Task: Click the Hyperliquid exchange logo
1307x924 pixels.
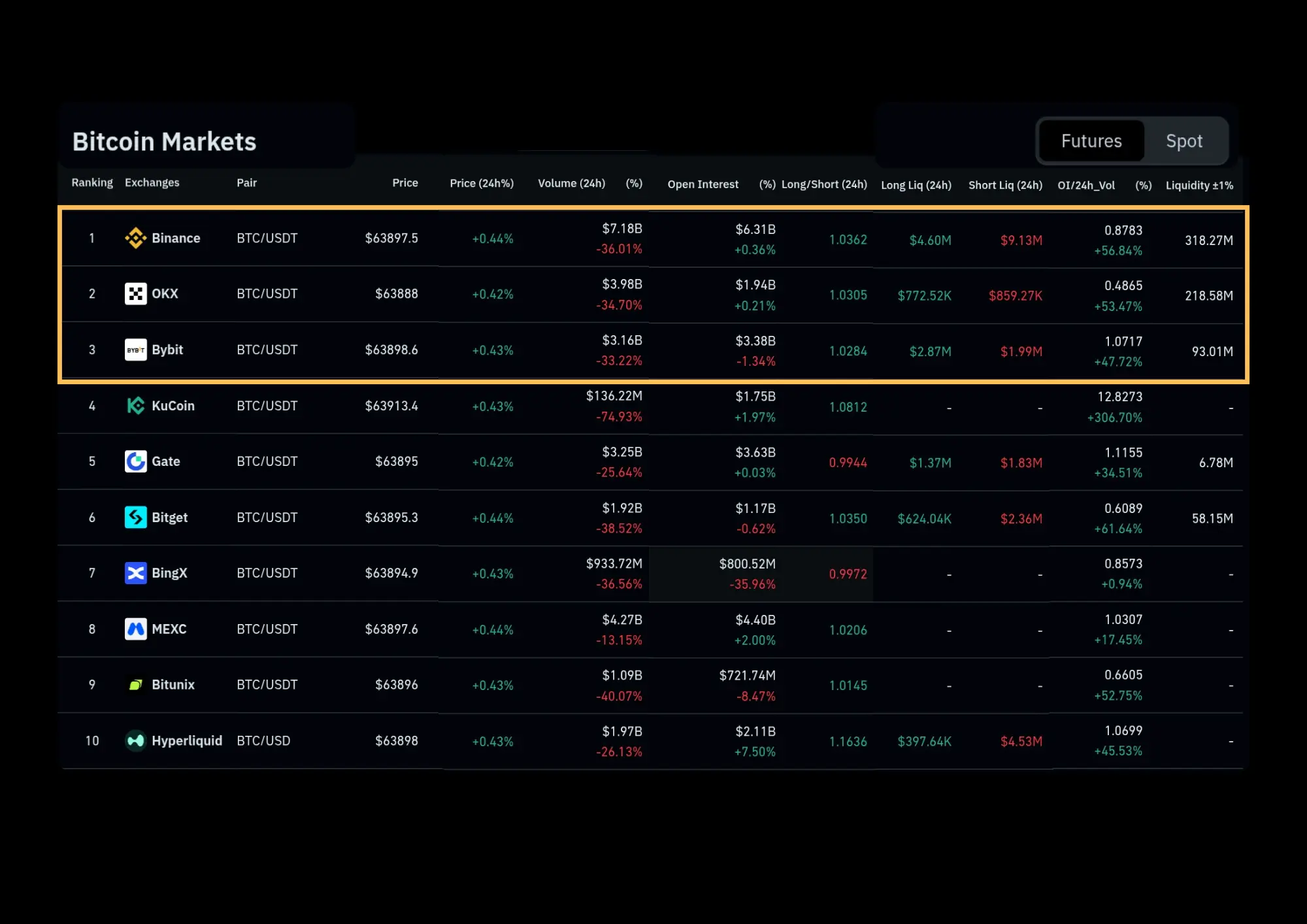Action: tap(135, 741)
